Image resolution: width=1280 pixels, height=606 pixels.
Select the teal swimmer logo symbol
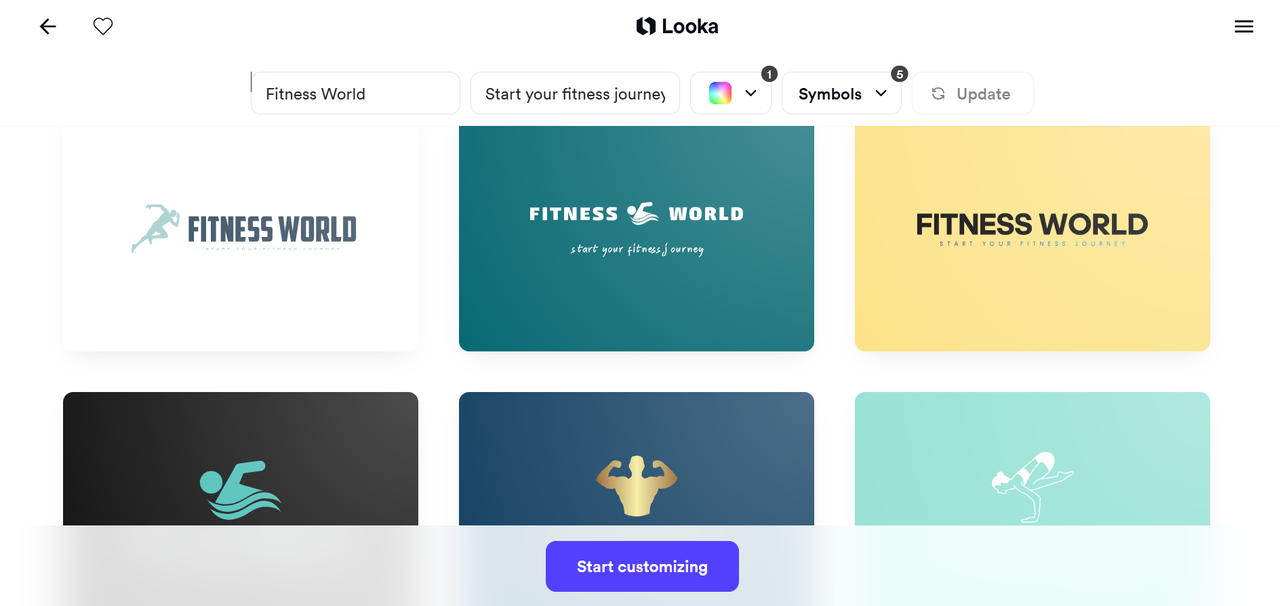240,490
